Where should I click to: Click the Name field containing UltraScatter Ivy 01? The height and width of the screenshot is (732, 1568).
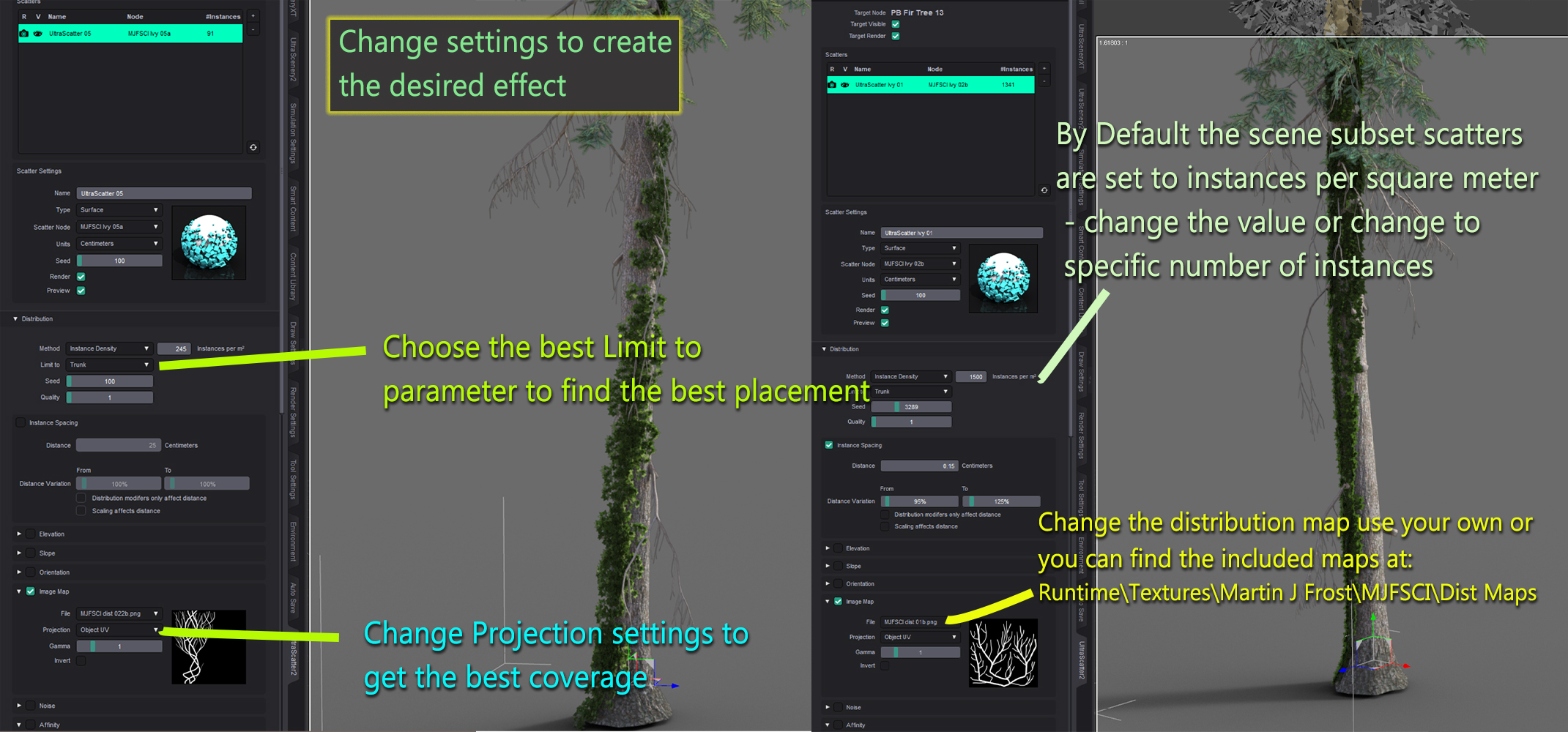(961, 233)
